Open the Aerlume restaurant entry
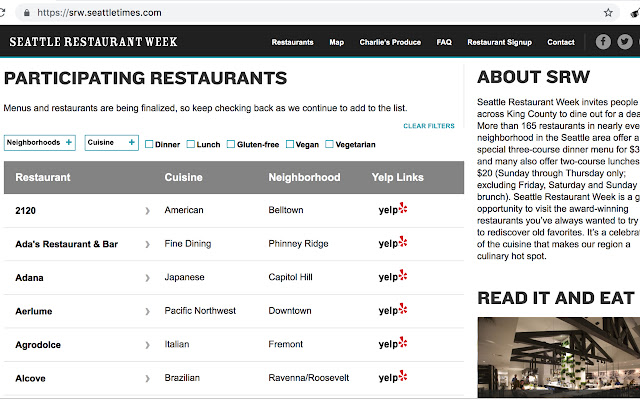The width and height of the screenshot is (640, 400). pos(34,311)
